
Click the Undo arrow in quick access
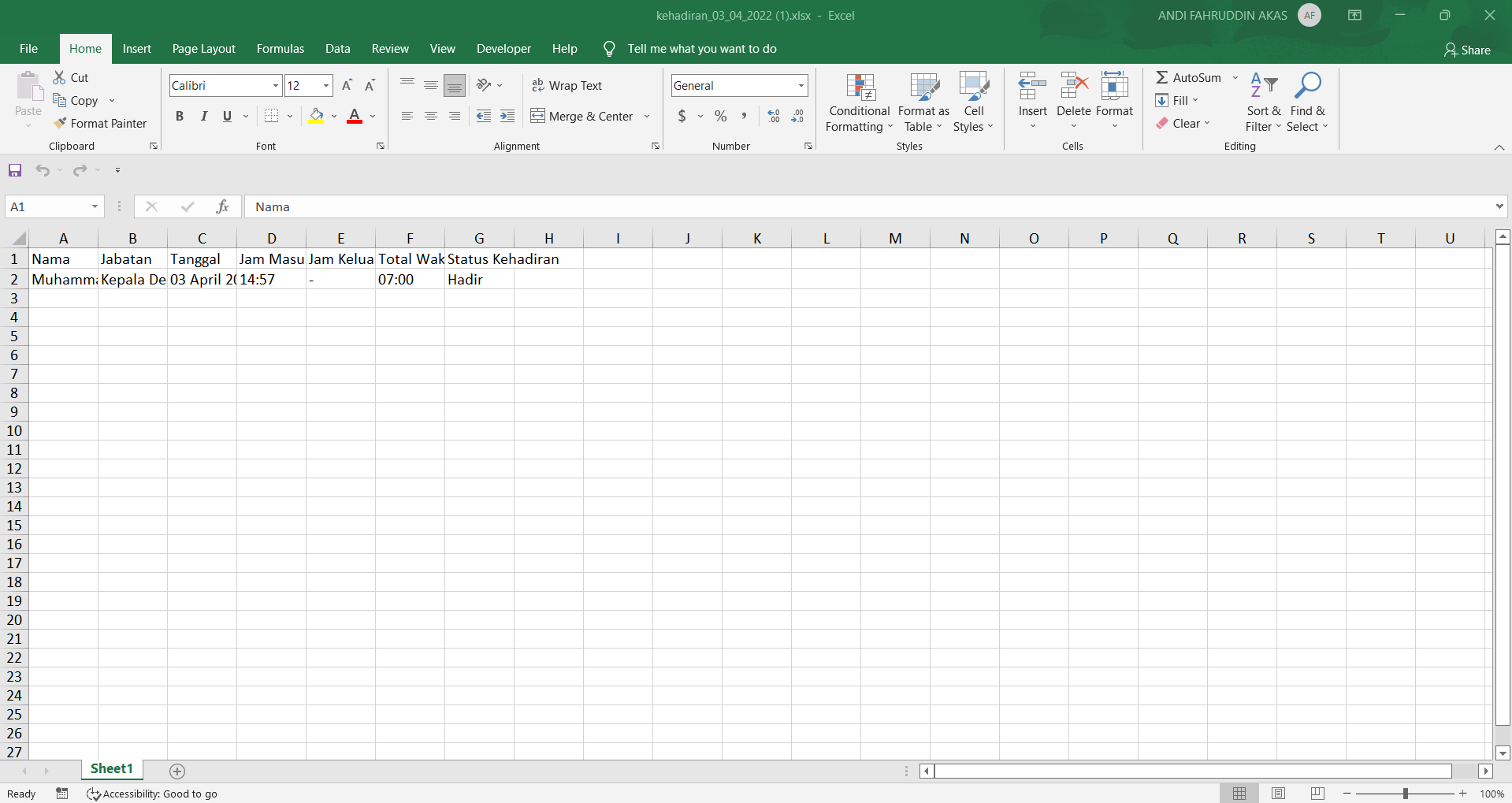[x=43, y=170]
